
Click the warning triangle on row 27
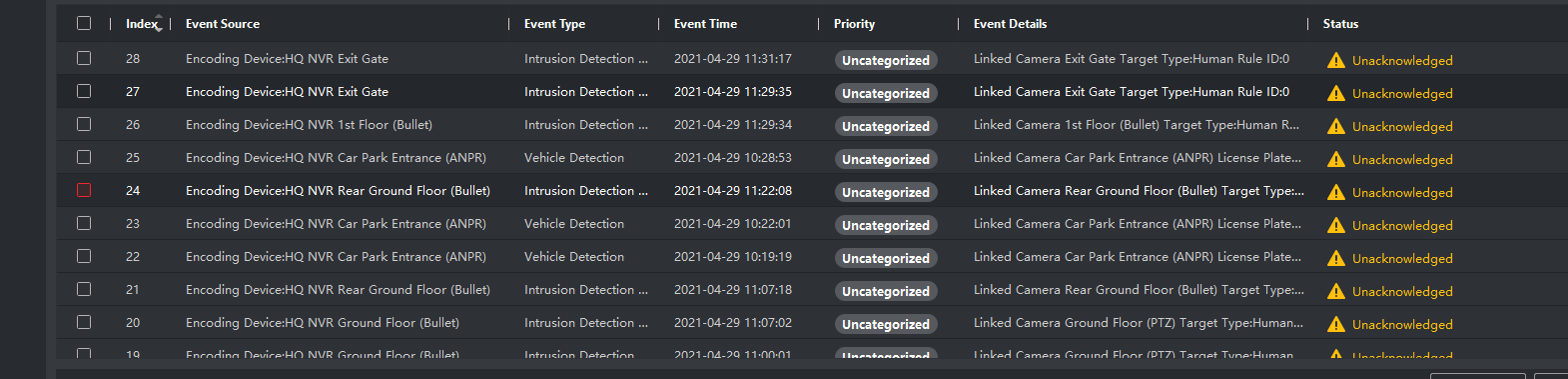point(1335,93)
